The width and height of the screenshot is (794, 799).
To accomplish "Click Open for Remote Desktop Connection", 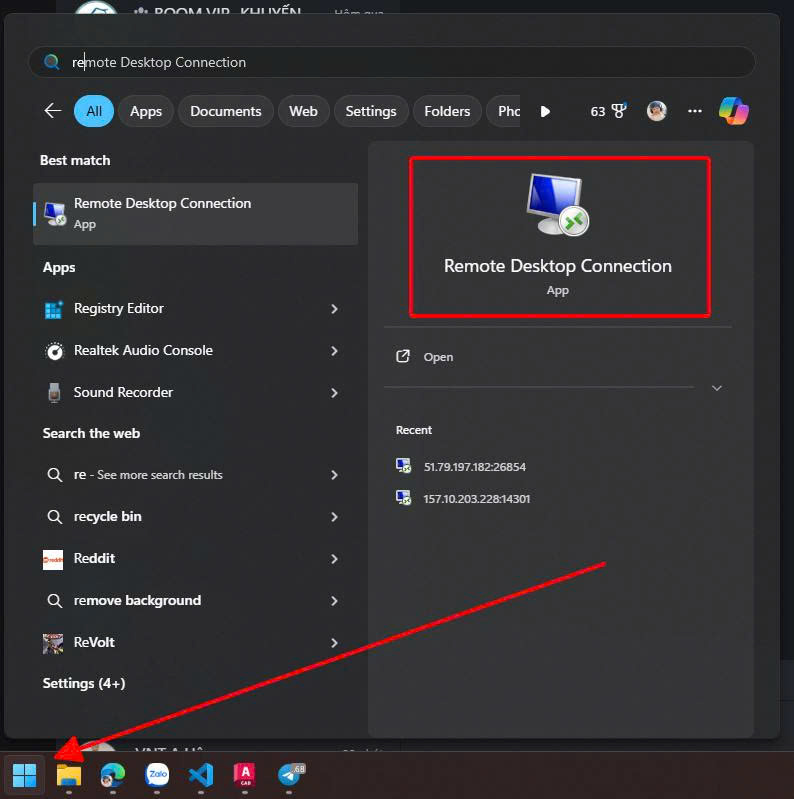I will pos(438,357).
